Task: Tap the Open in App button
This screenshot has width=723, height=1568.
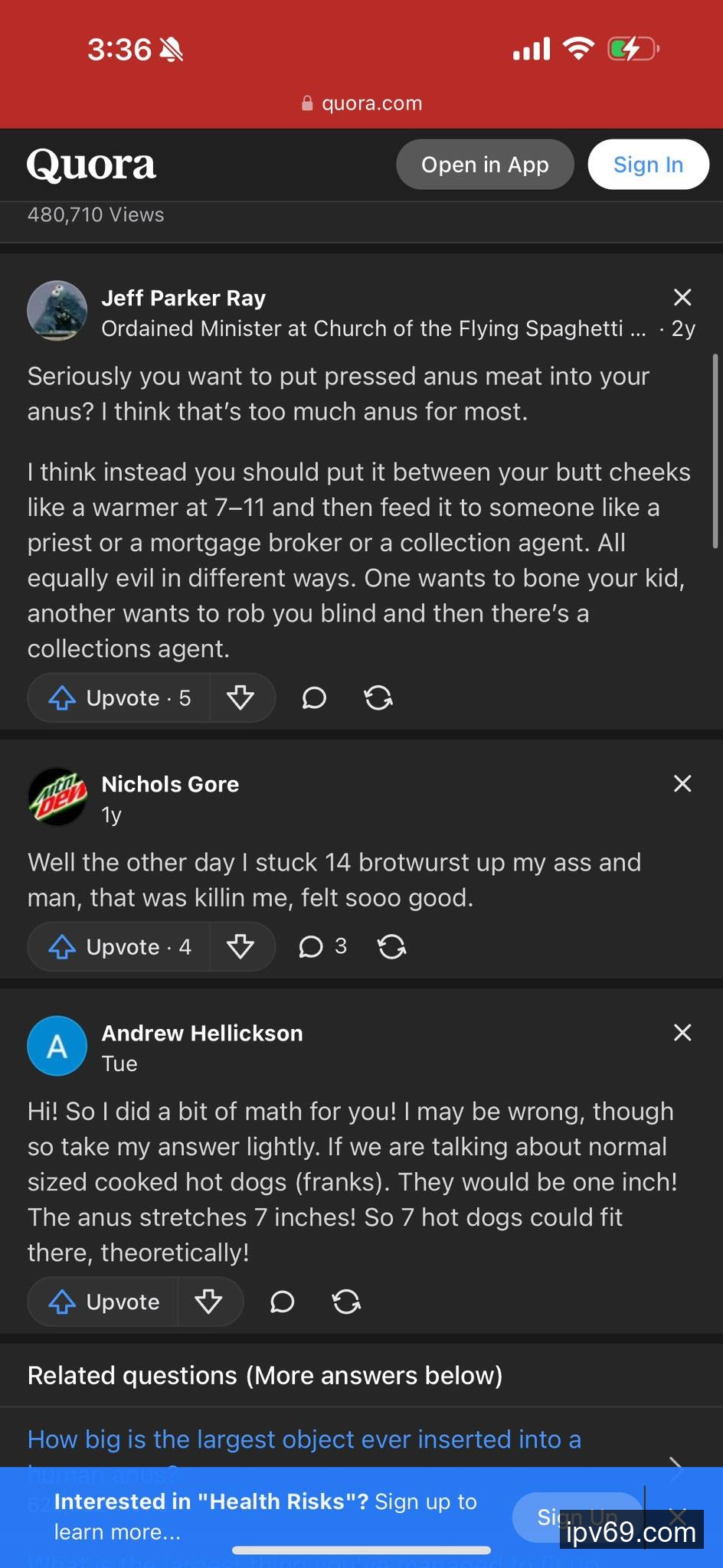Action: tap(485, 165)
